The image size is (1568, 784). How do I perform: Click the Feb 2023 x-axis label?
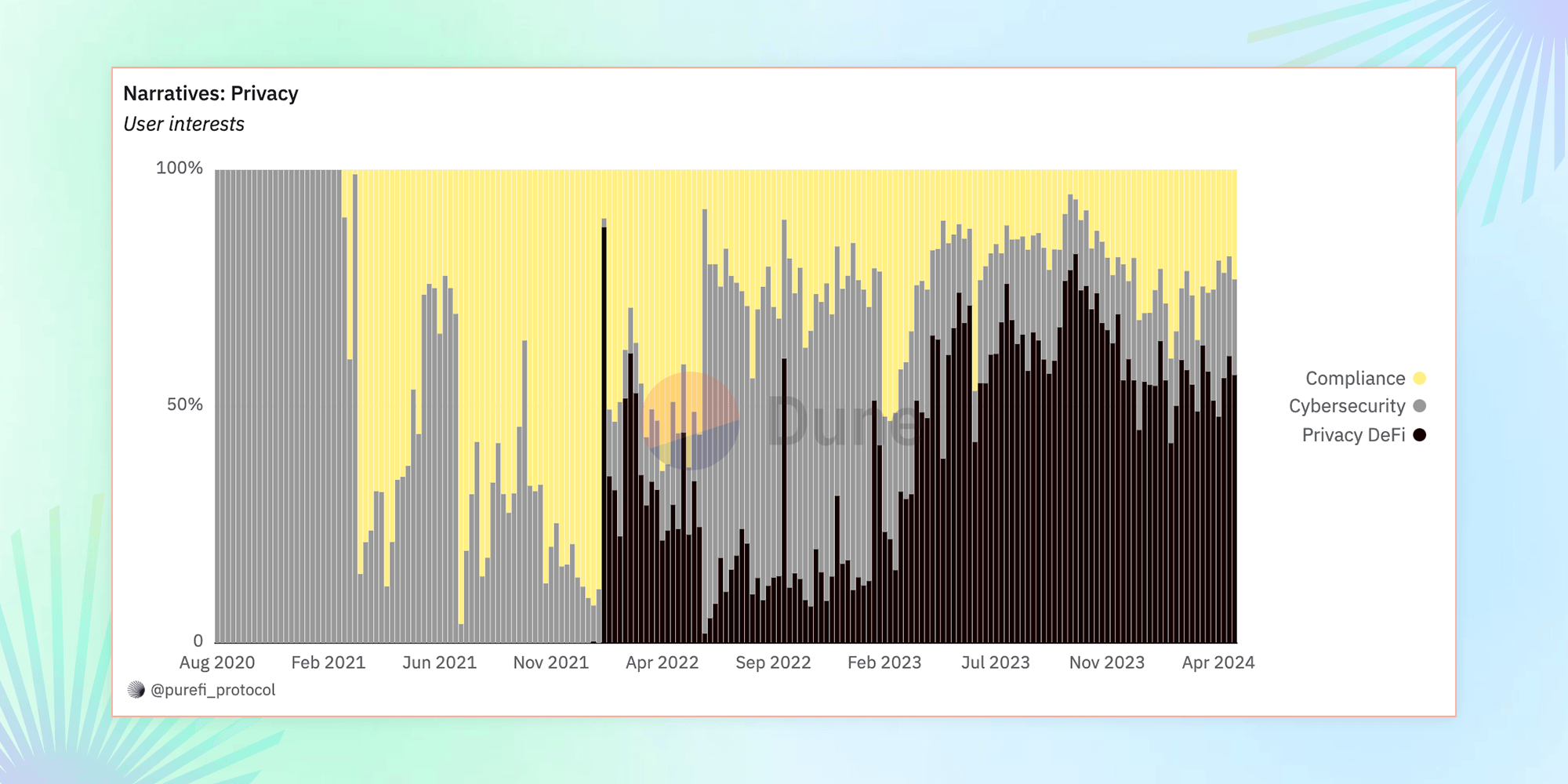point(884,663)
